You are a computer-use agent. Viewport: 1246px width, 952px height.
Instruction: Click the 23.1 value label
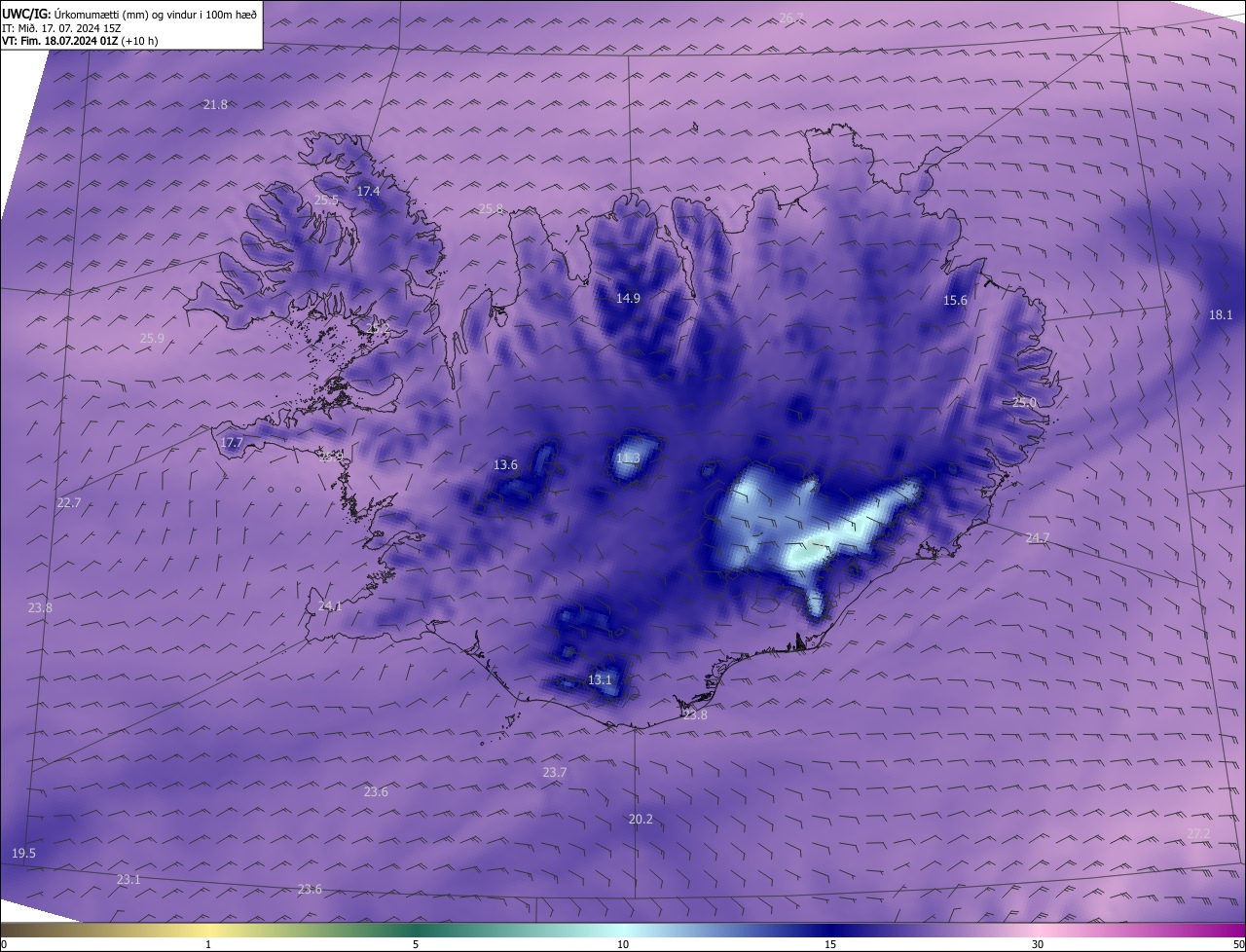tap(128, 880)
